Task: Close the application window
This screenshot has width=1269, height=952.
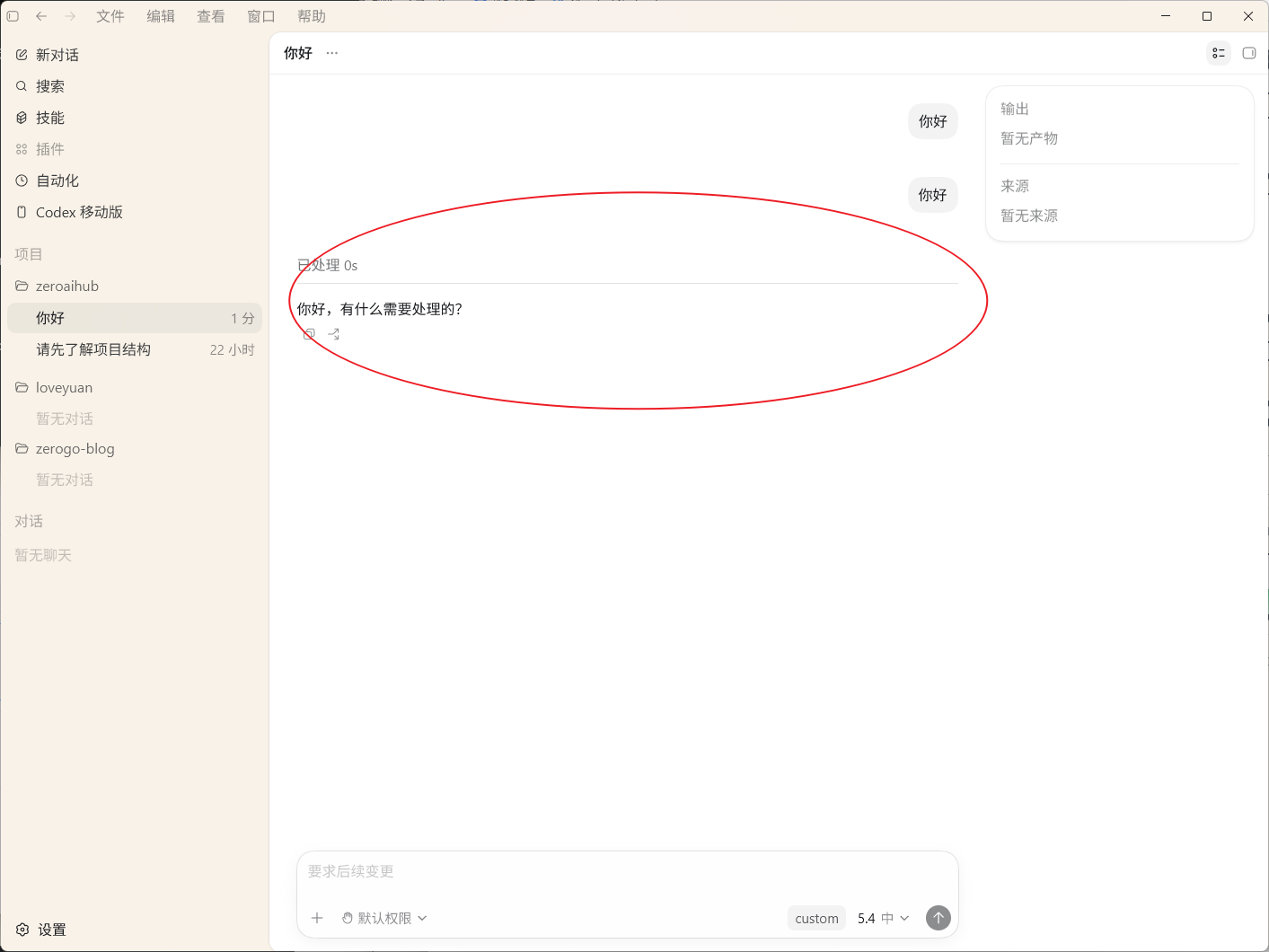Action: coord(1248,16)
